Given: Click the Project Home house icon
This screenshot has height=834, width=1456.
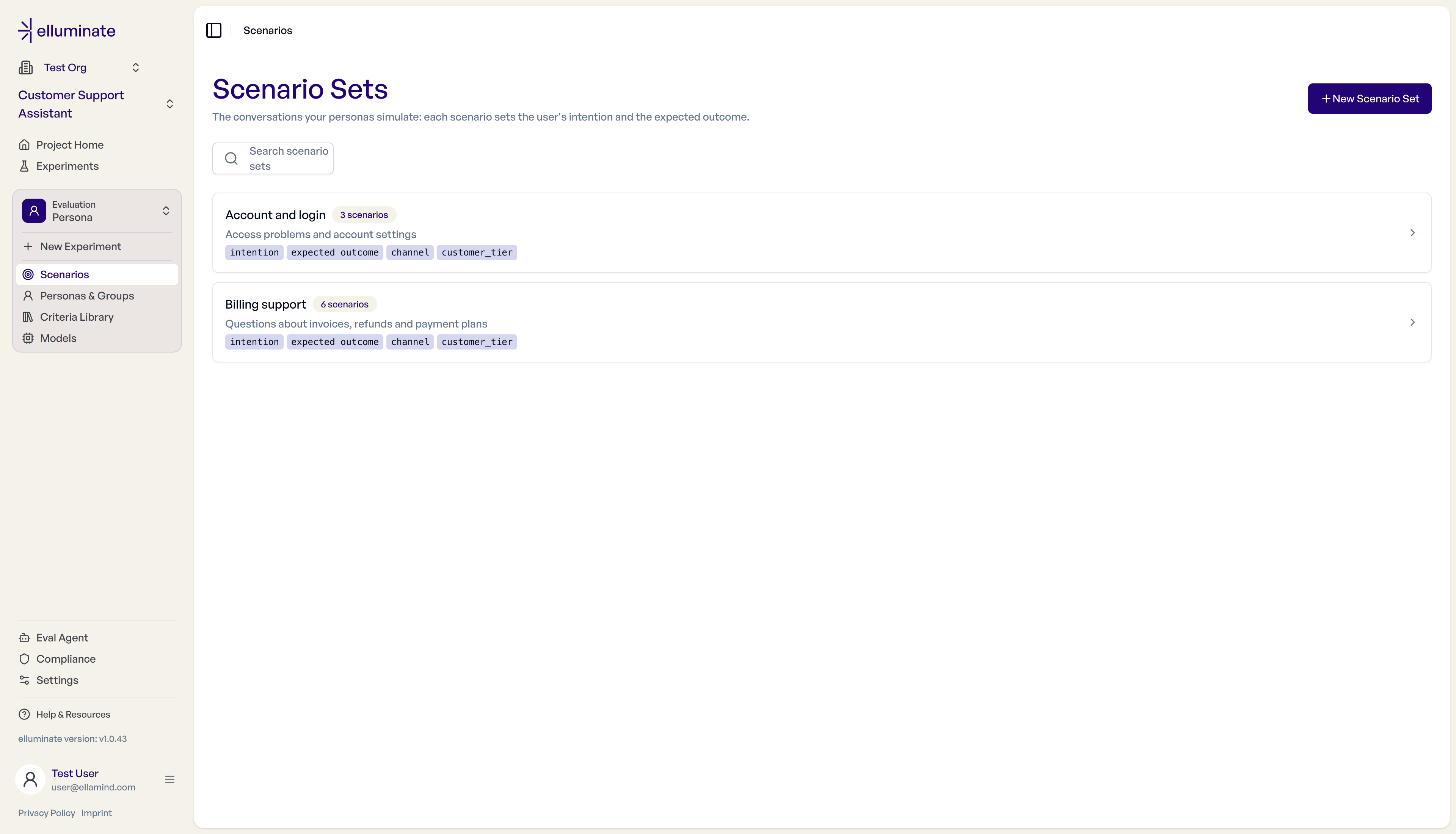Looking at the screenshot, I should [x=24, y=145].
